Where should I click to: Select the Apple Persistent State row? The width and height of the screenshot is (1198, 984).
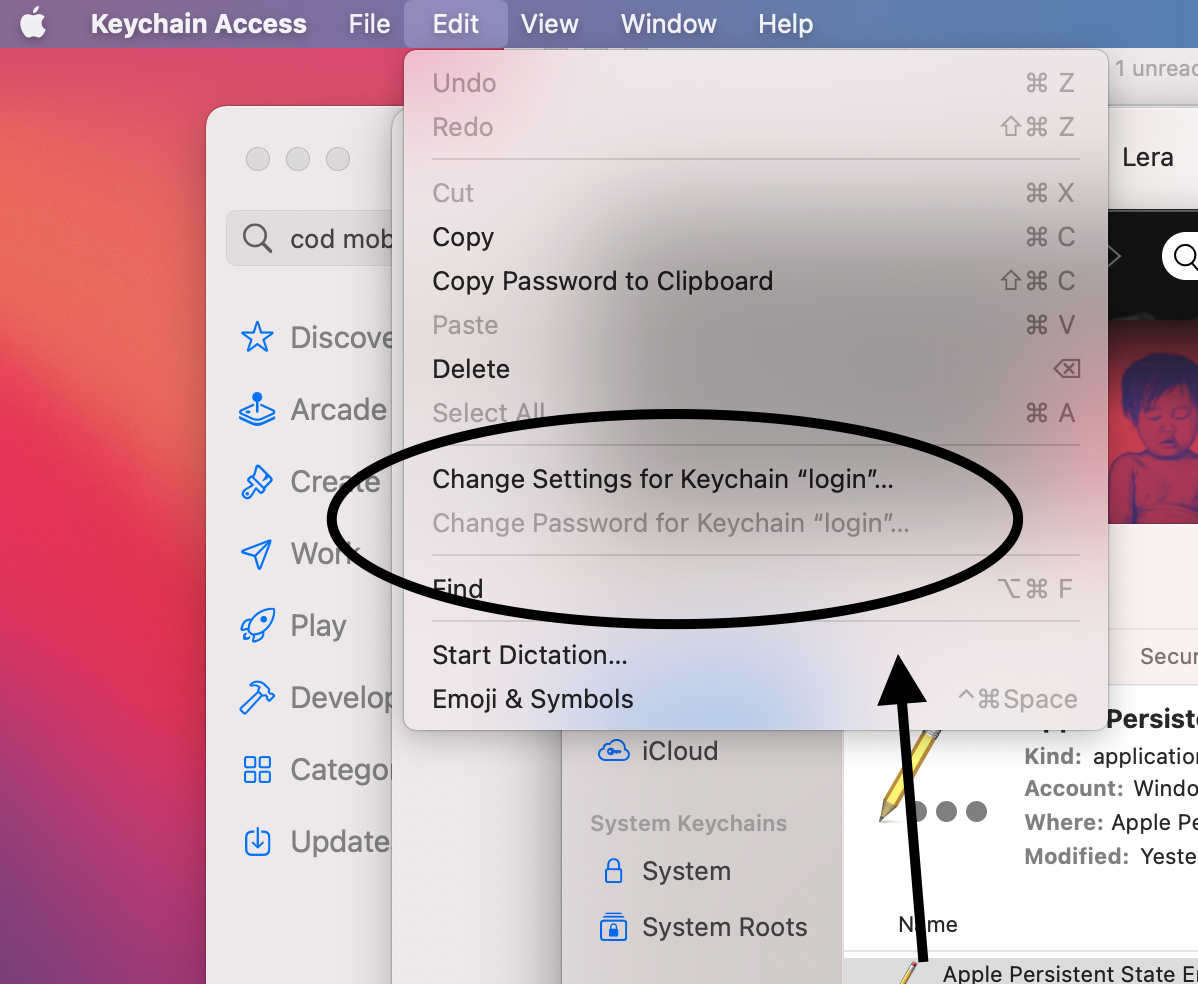coord(1021,972)
